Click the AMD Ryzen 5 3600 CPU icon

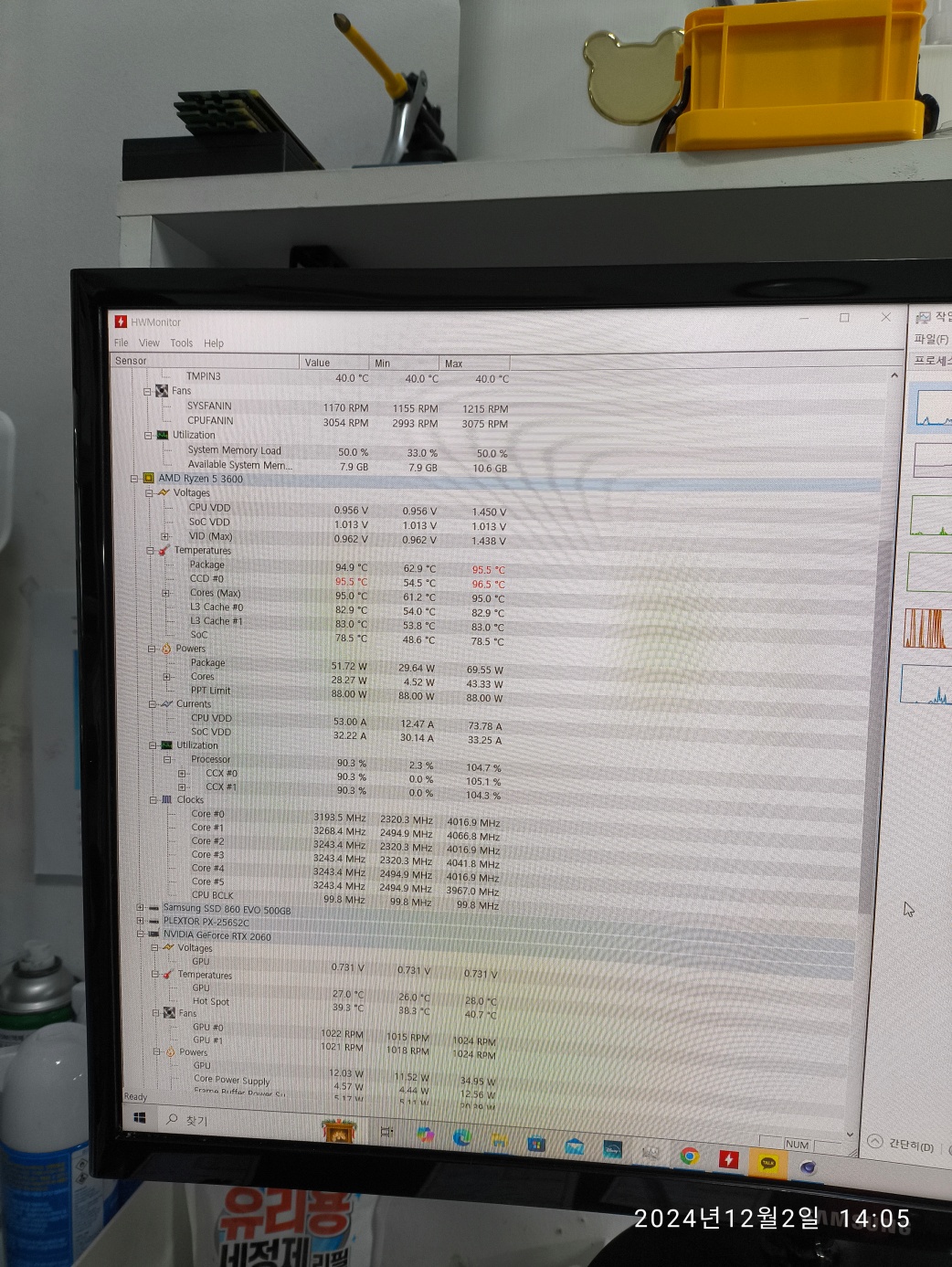pyautogui.click(x=149, y=478)
